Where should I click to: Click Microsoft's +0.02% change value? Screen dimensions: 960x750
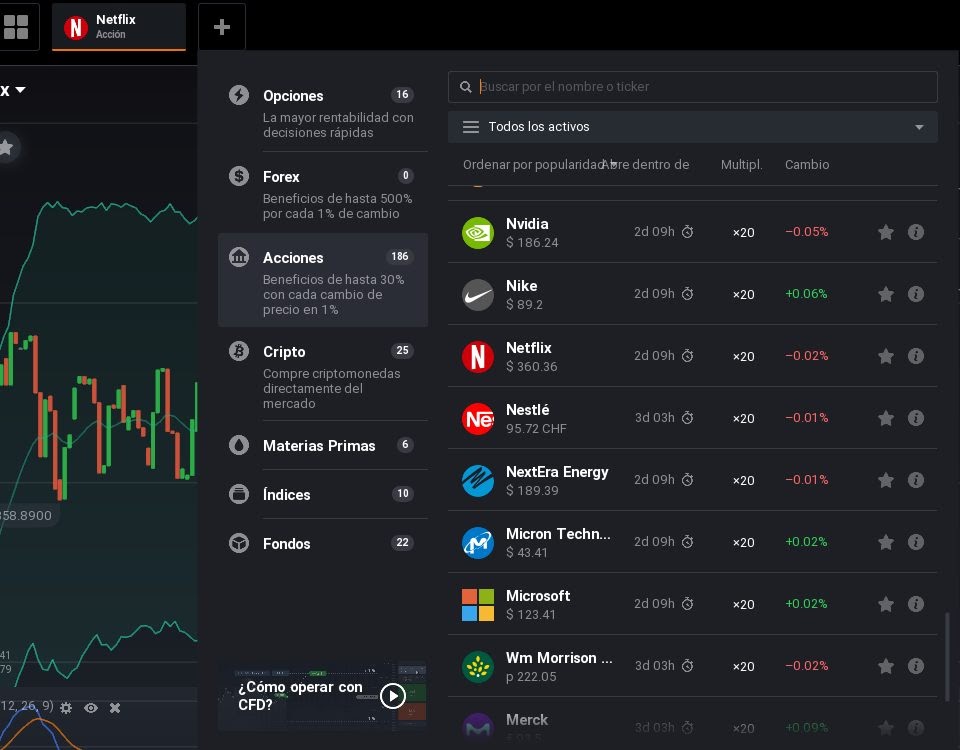coord(806,604)
